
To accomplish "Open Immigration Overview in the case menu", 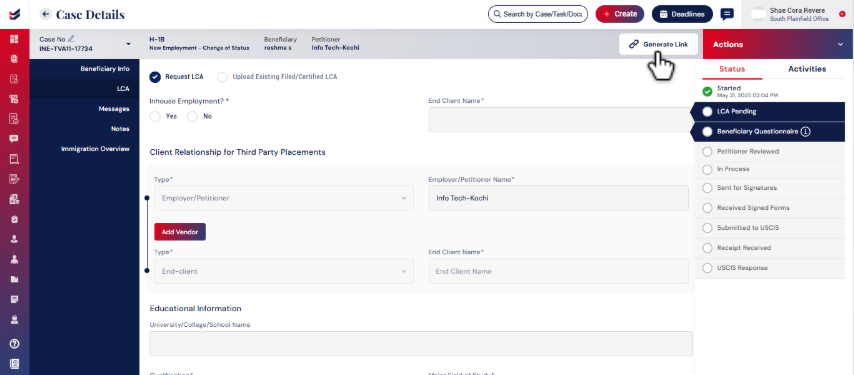I will [85, 149].
